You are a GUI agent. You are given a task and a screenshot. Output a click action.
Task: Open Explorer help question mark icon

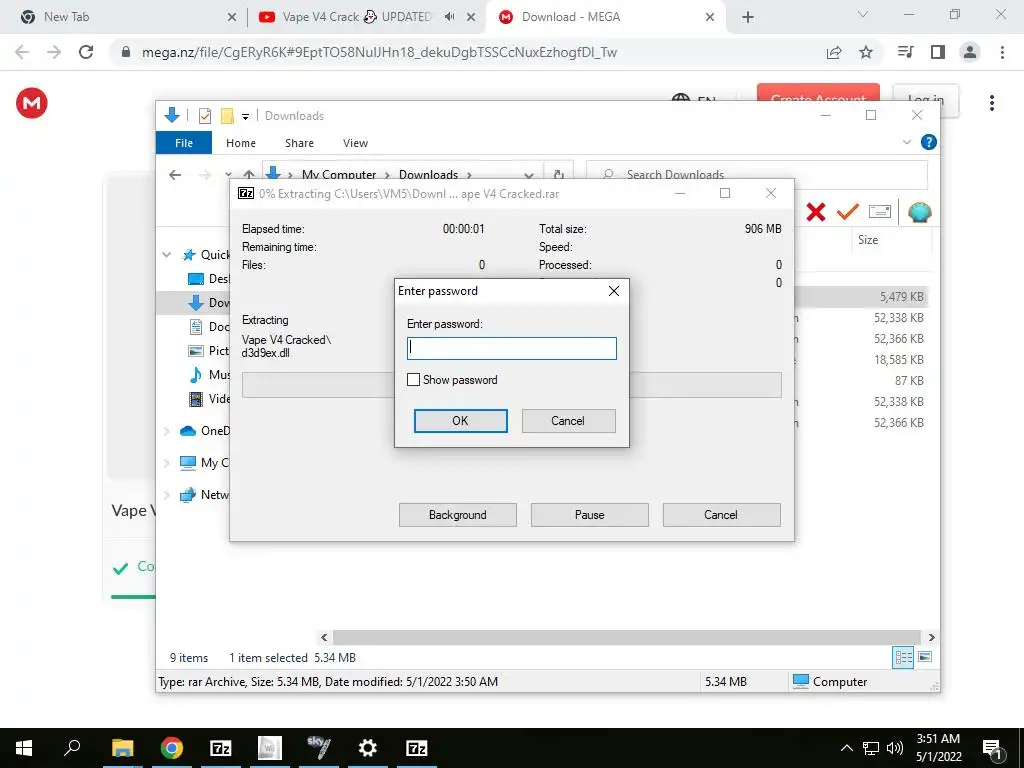[x=928, y=142]
